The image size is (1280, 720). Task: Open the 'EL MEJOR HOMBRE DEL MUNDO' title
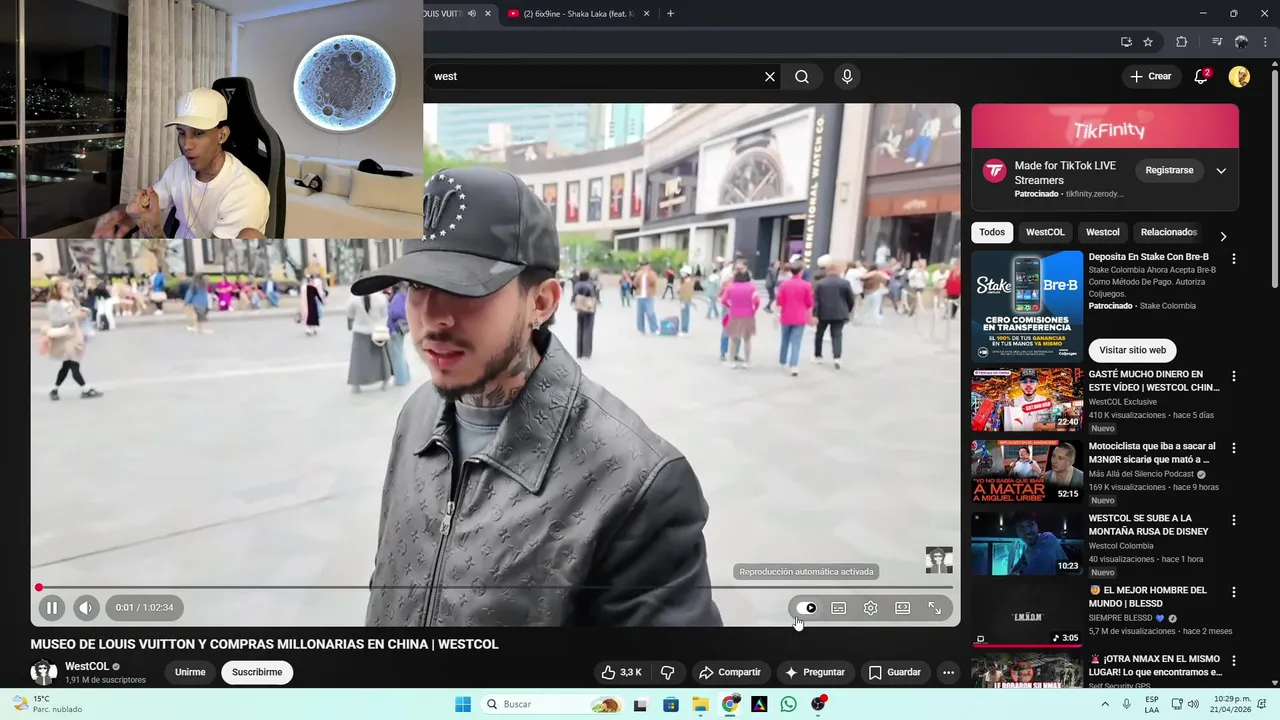coord(1148,597)
